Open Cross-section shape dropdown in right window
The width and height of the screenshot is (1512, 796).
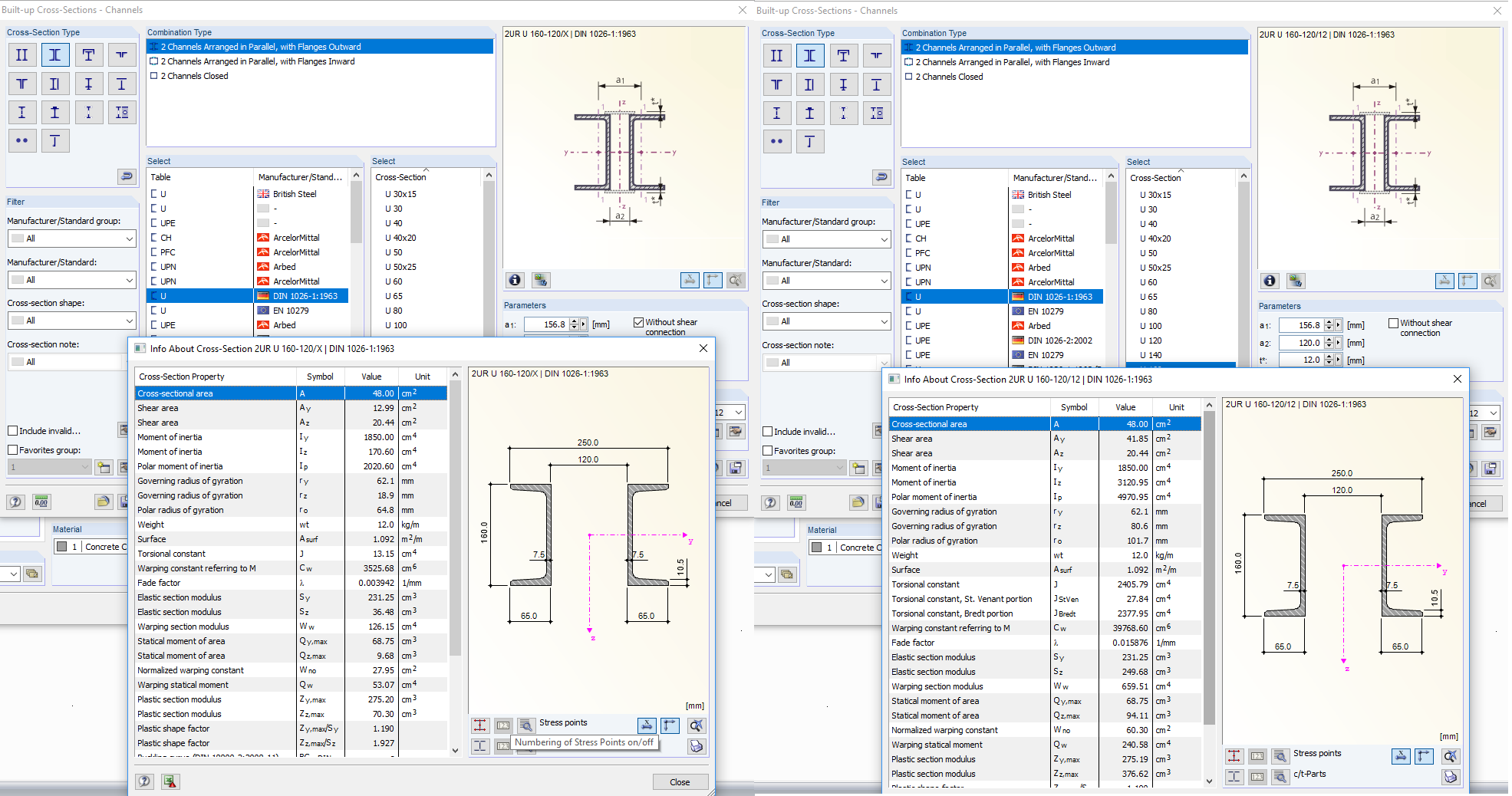pos(827,321)
